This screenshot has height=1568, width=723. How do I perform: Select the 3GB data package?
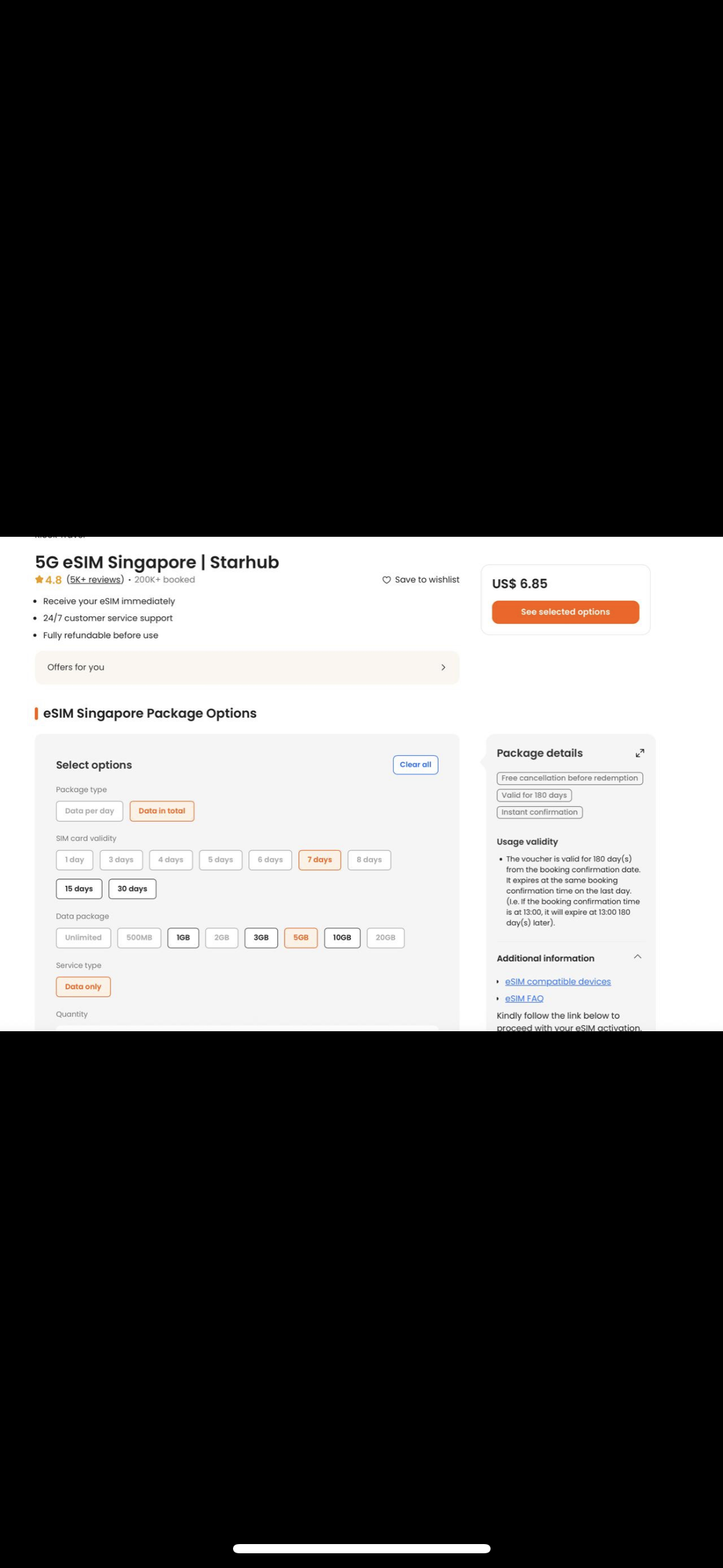click(x=261, y=938)
